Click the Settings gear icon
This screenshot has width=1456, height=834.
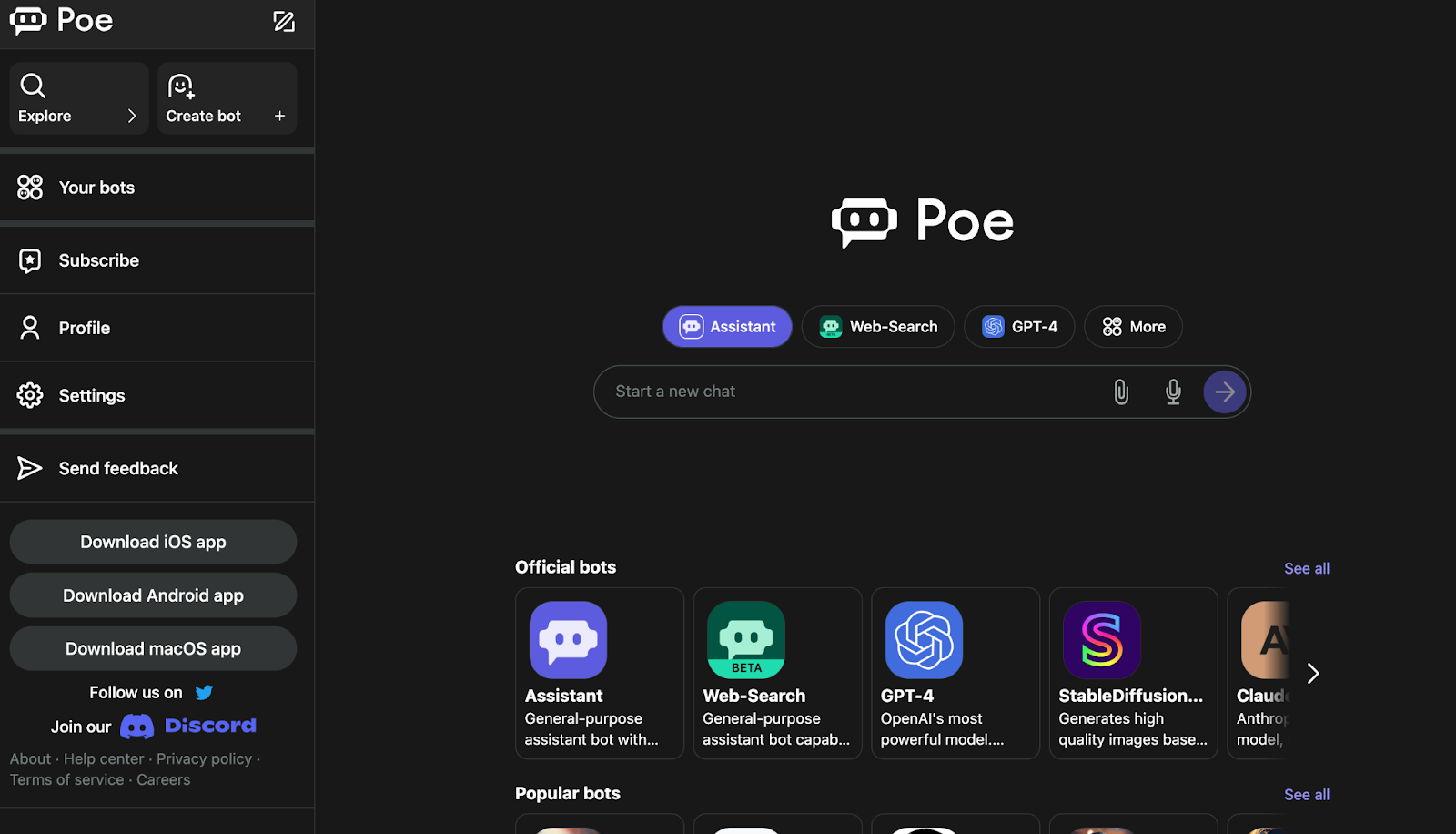(30, 395)
